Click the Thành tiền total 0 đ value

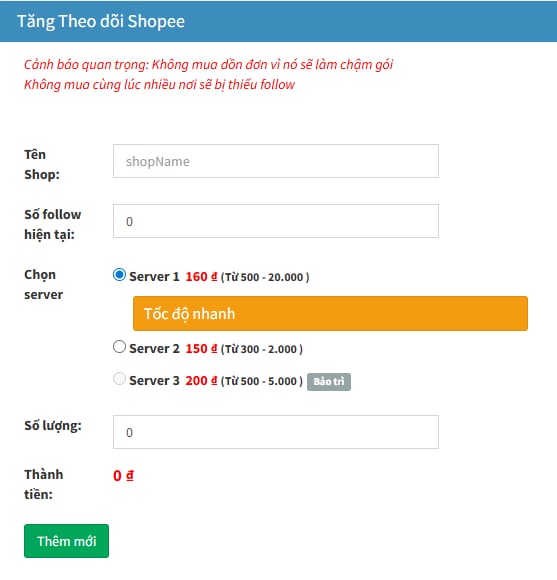124,476
